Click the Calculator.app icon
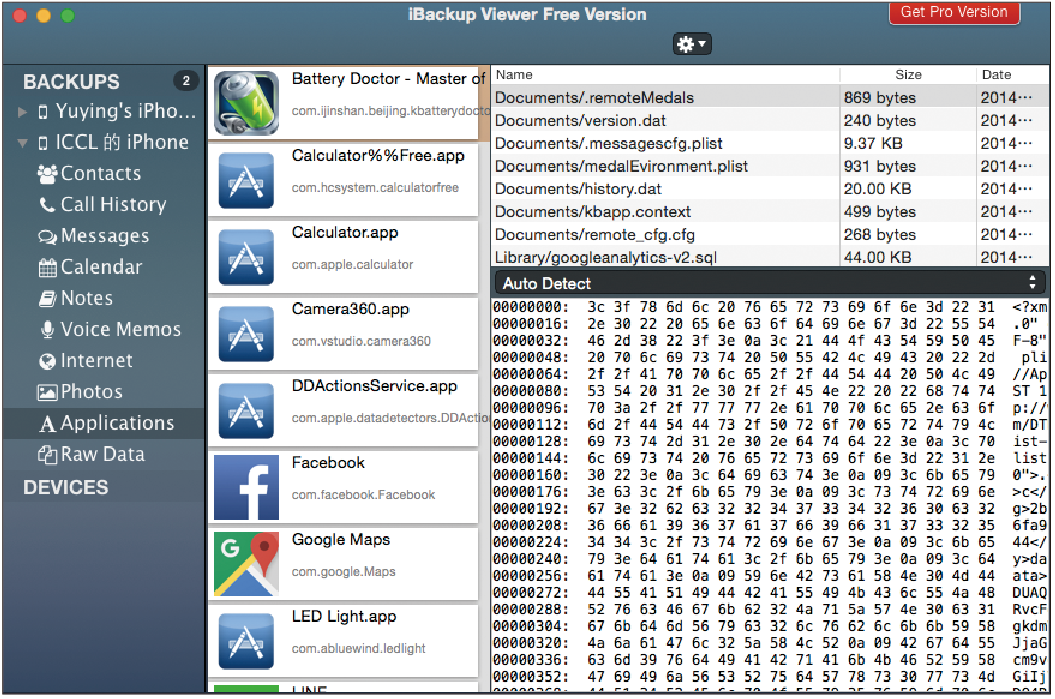 (x=246, y=257)
